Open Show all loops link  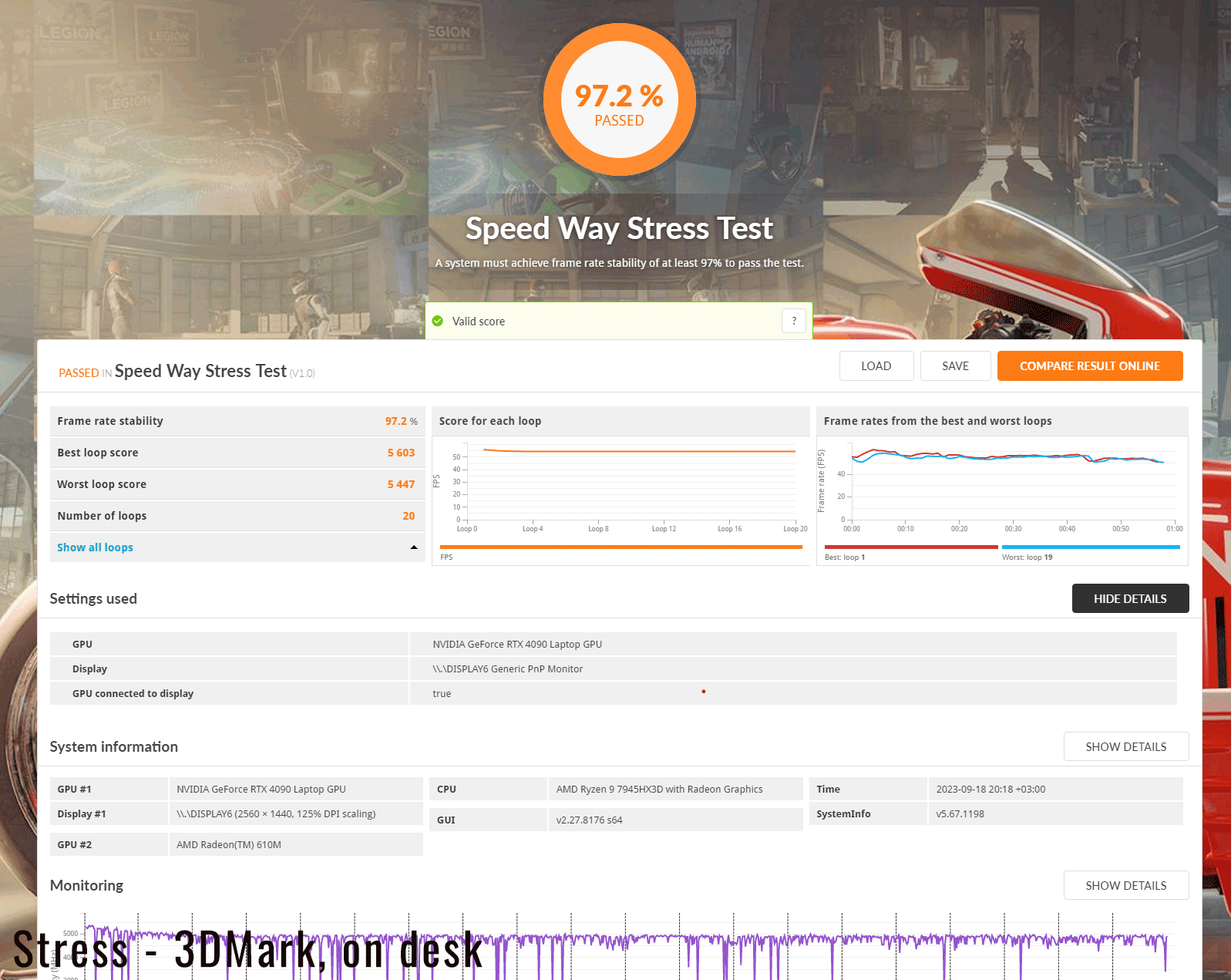[x=95, y=547]
